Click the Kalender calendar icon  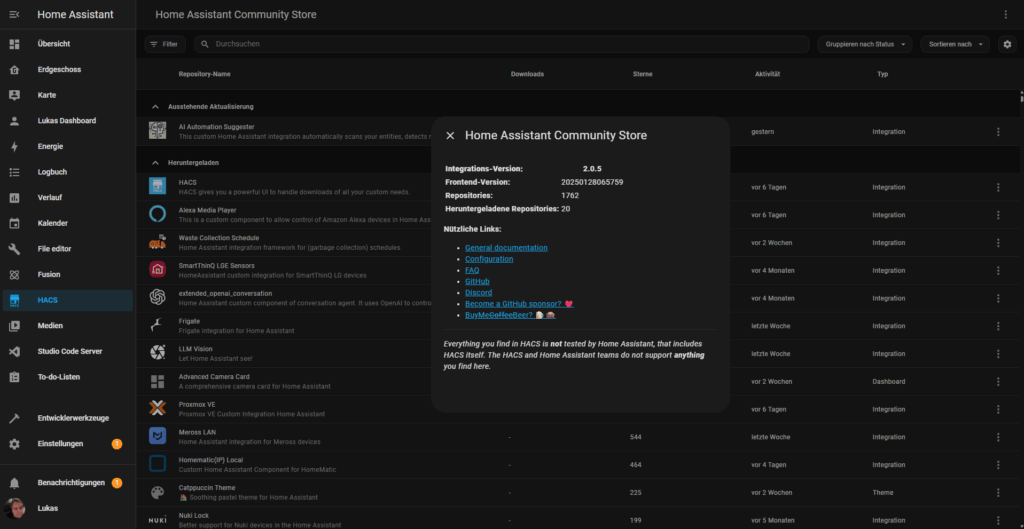(x=14, y=223)
